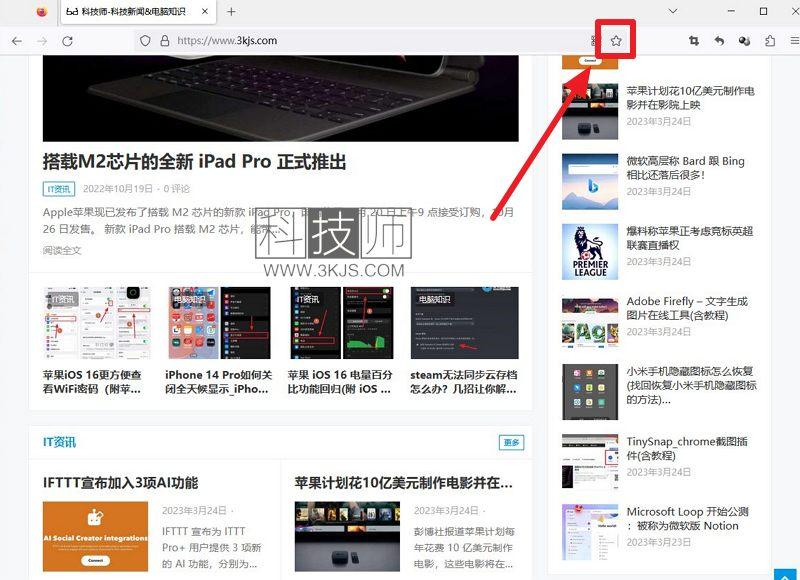The image size is (800, 580).
Task: Open main article 苹果计划花10亿美元制作电影并在...
Action: coord(403,483)
